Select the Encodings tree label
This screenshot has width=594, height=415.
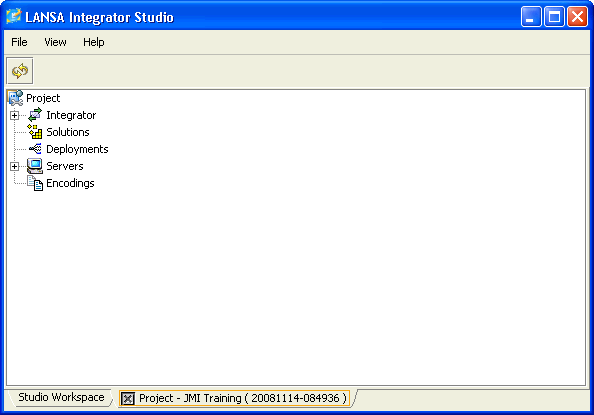[x=70, y=183]
